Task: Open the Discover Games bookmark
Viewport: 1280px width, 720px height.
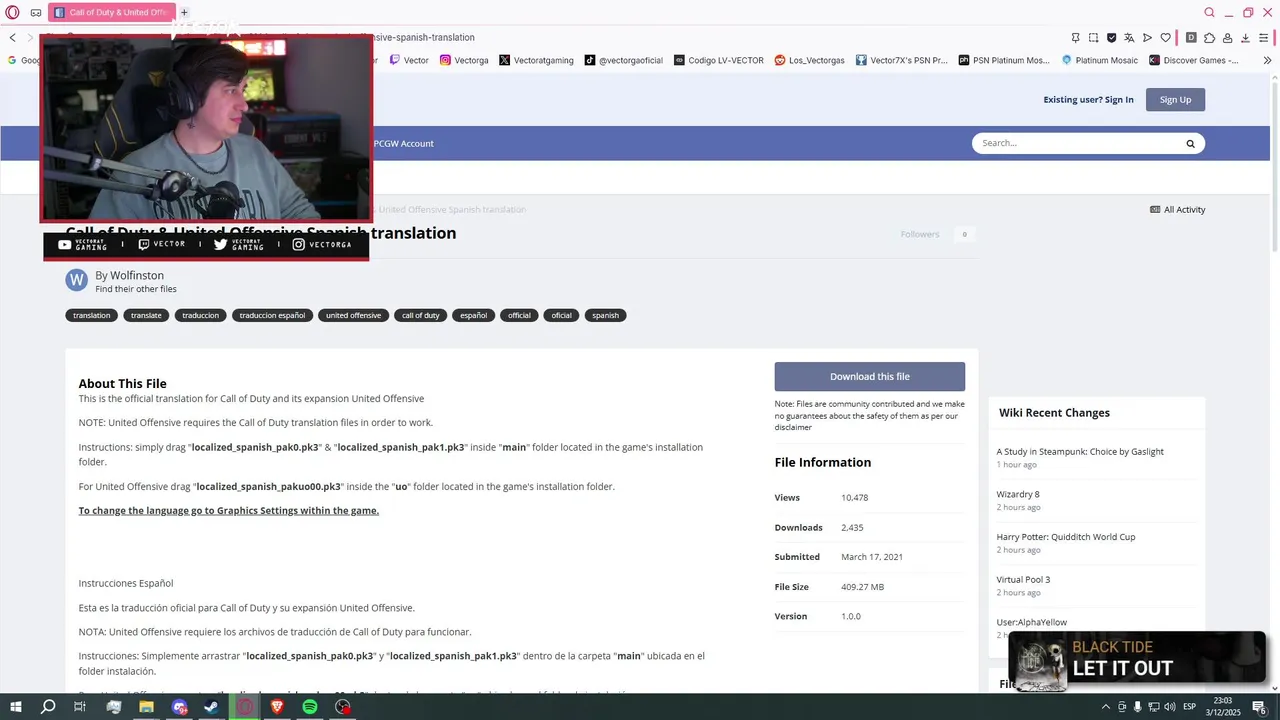Action: click(1193, 60)
